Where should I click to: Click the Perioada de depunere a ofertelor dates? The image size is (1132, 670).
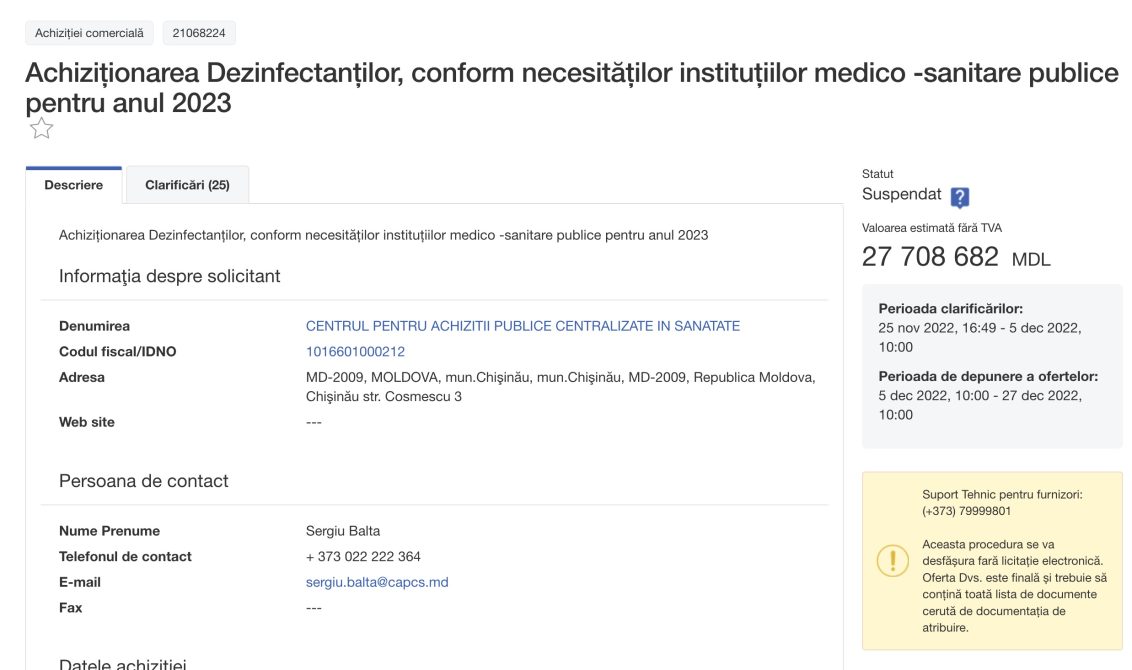[x=980, y=405]
